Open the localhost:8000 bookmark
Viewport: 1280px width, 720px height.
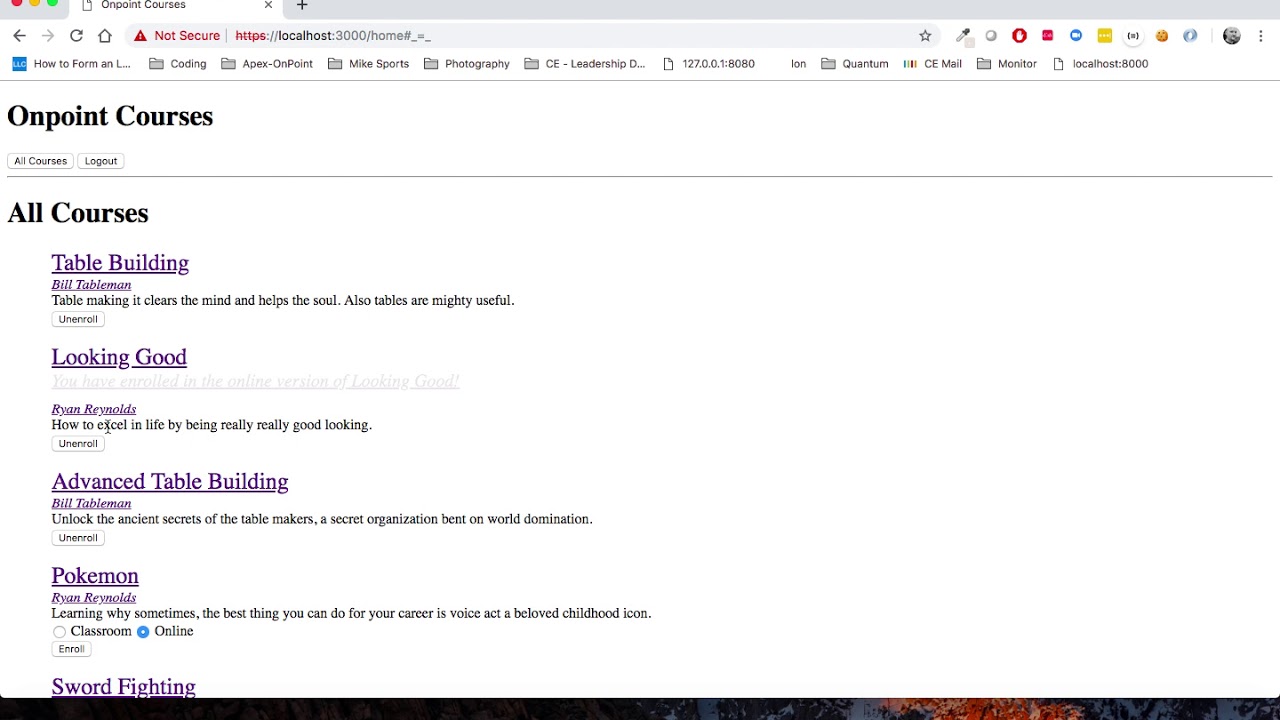(1100, 64)
